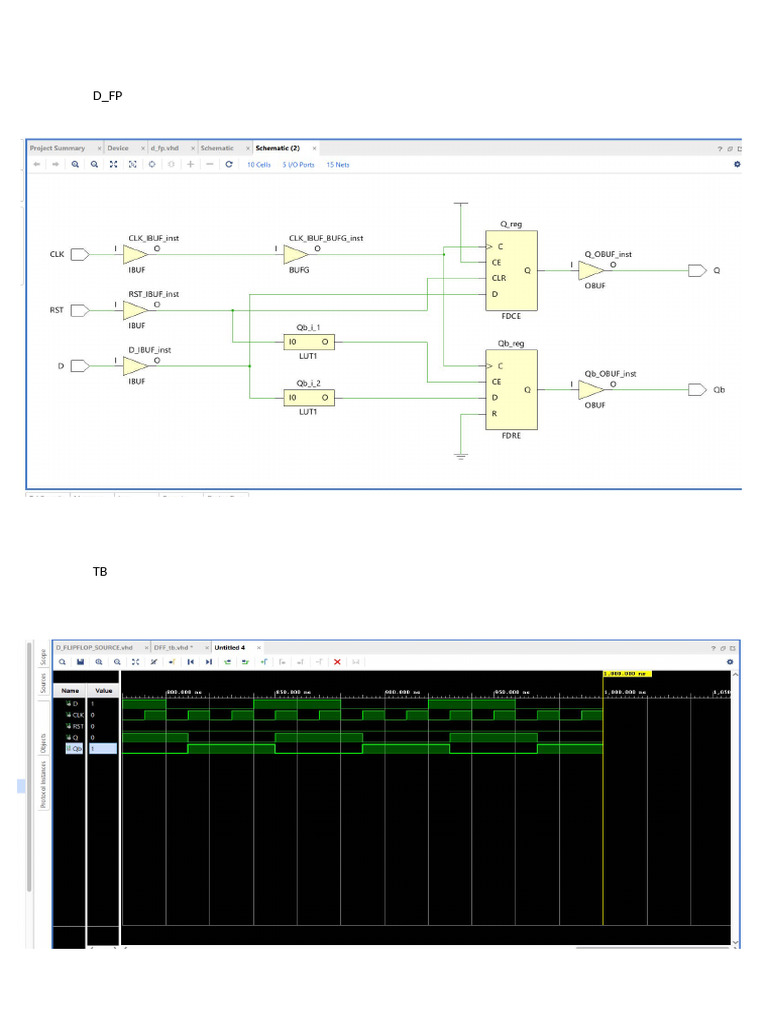
Task: Click the red X delete icon in the waveform toolbar
Action: (338, 662)
